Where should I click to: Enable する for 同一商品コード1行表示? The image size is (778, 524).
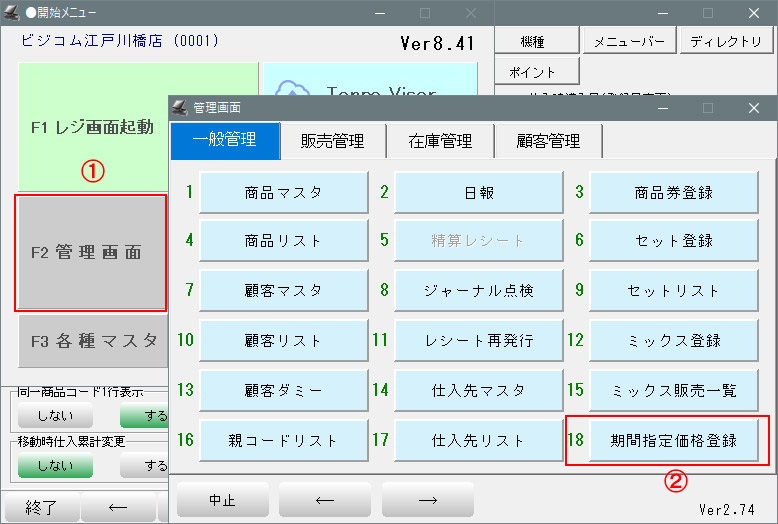point(144,416)
